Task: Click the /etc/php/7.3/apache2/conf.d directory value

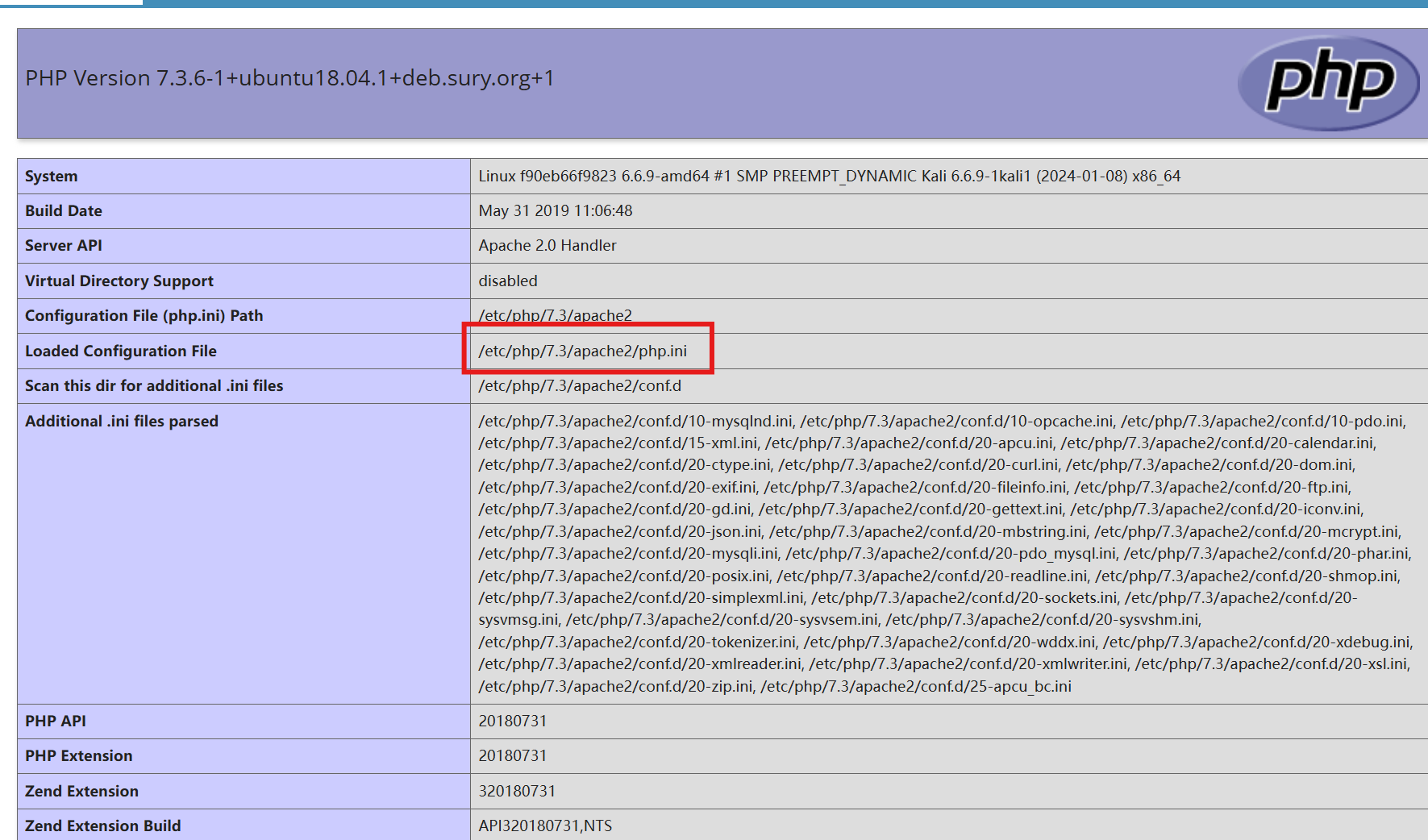Action: click(x=579, y=385)
